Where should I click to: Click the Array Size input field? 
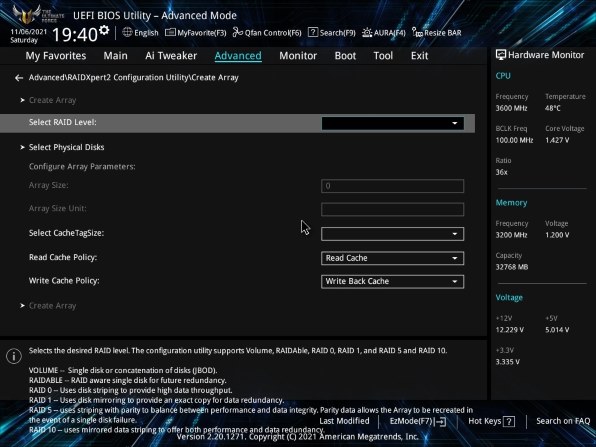tap(392, 186)
